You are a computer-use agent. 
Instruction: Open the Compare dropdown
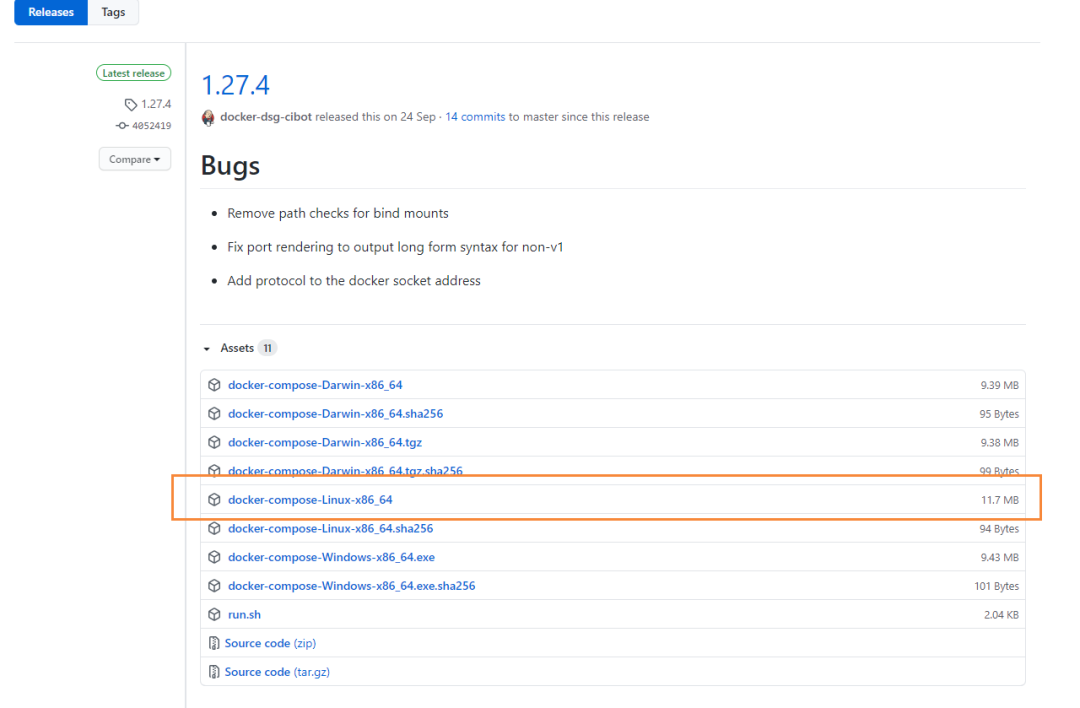tap(134, 159)
